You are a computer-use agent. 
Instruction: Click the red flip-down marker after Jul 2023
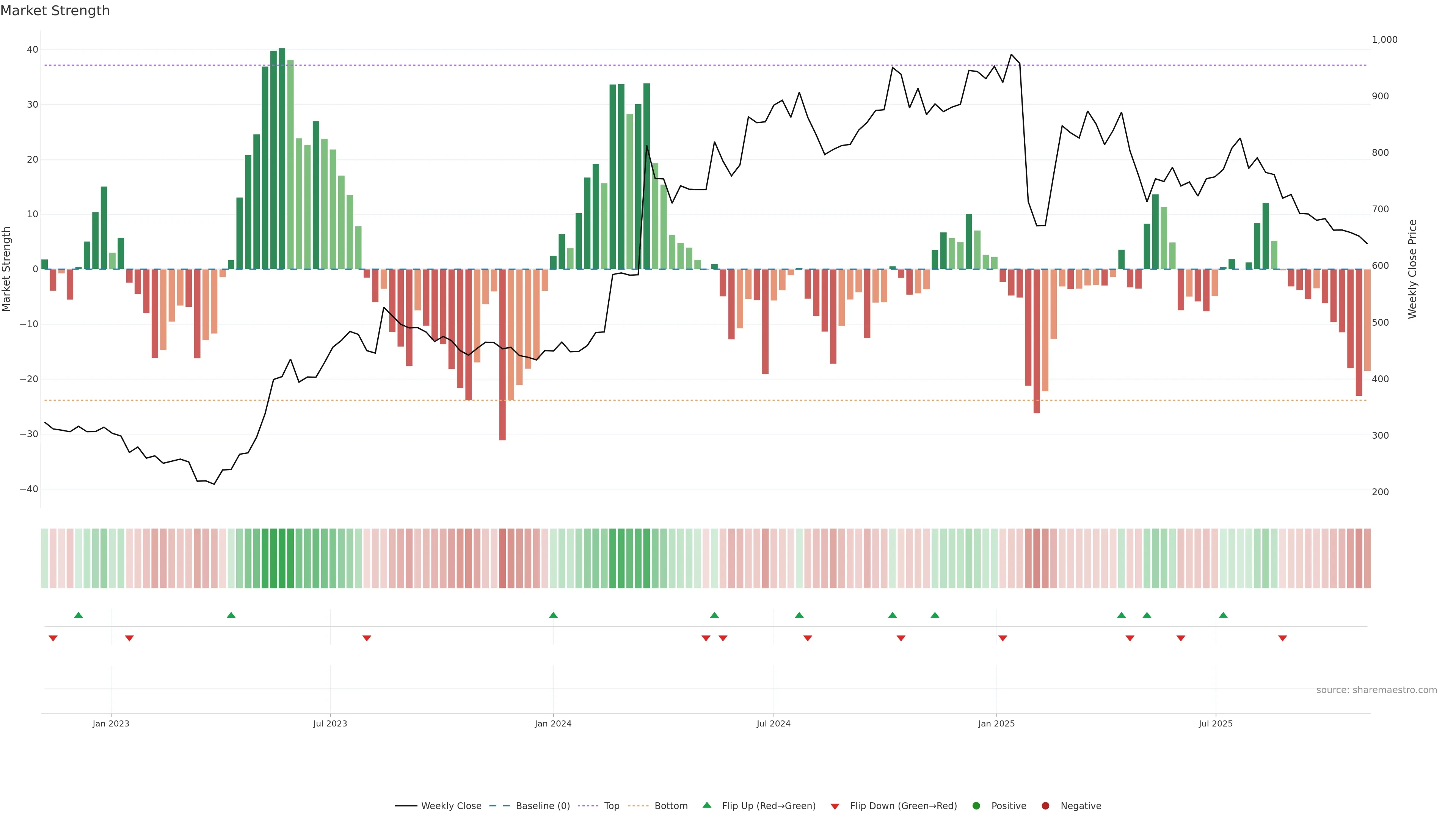click(x=367, y=638)
